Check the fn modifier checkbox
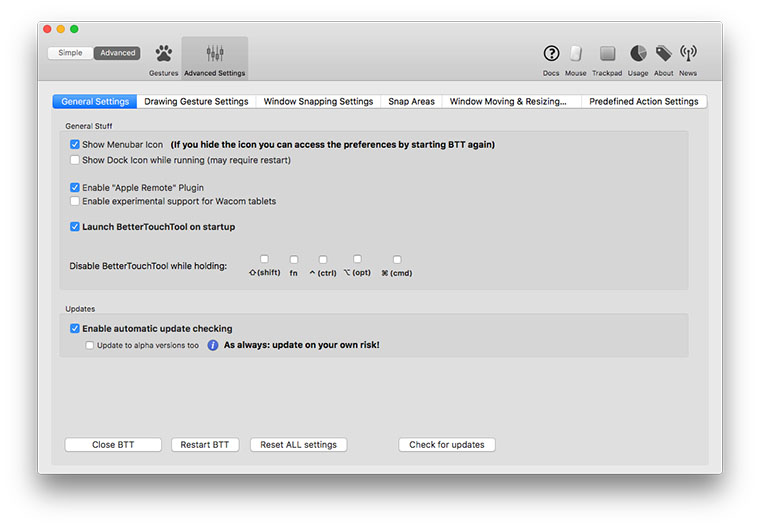 pyautogui.click(x=294, y=259)
